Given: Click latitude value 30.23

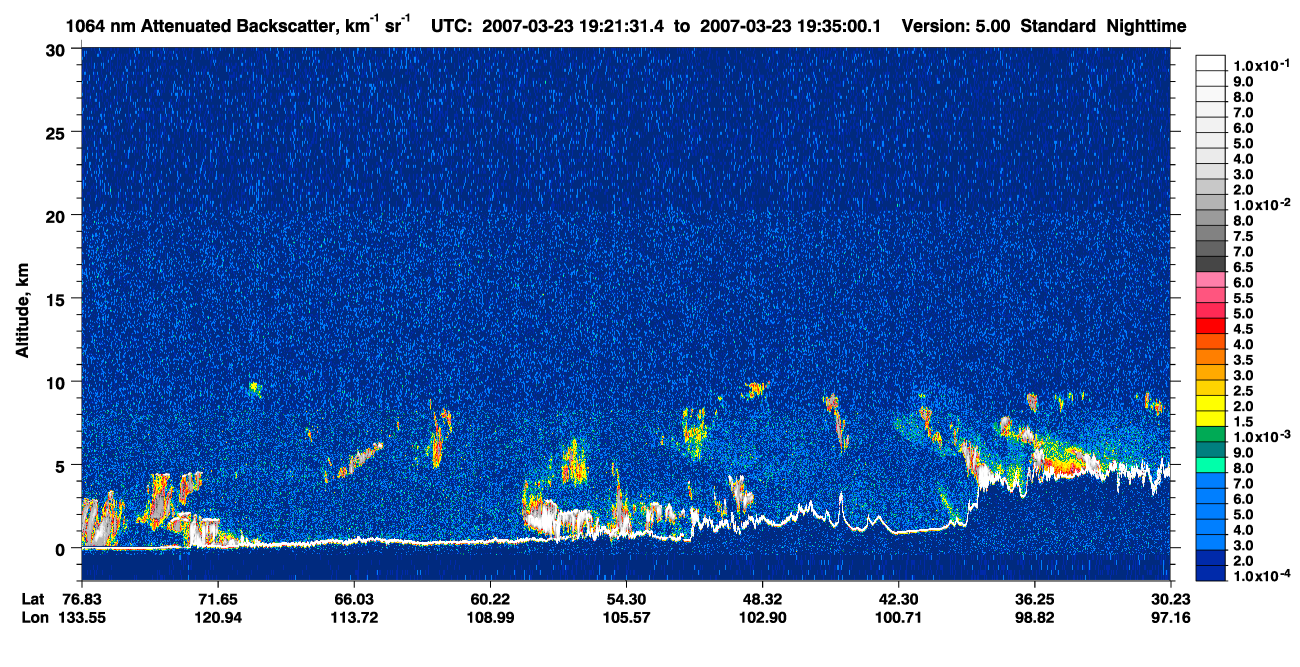Looking at the screenshot, I should point(1171,598).
